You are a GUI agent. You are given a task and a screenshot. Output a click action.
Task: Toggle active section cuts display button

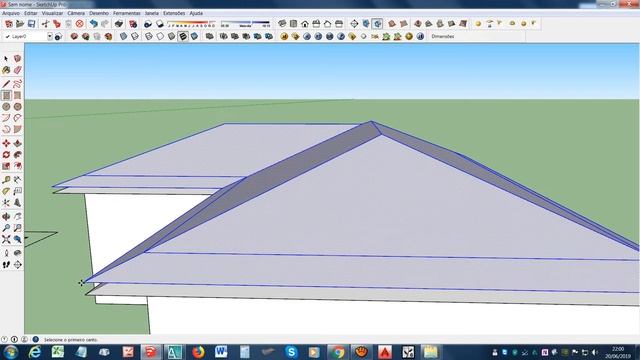tap(378, 24)
